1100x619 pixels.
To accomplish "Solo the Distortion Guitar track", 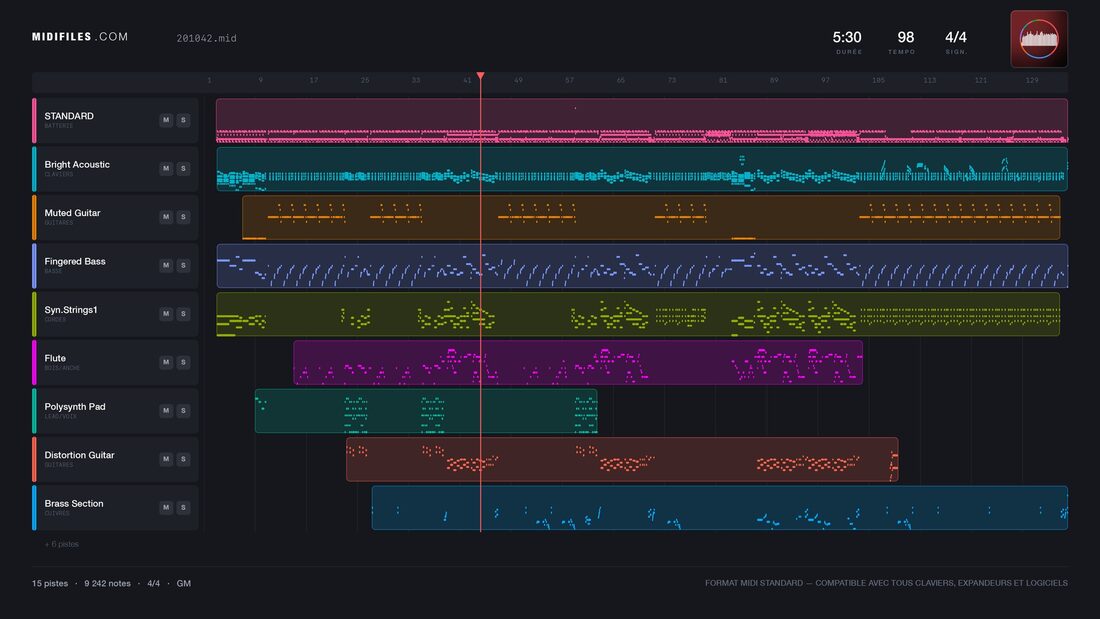I will point(183,459).
